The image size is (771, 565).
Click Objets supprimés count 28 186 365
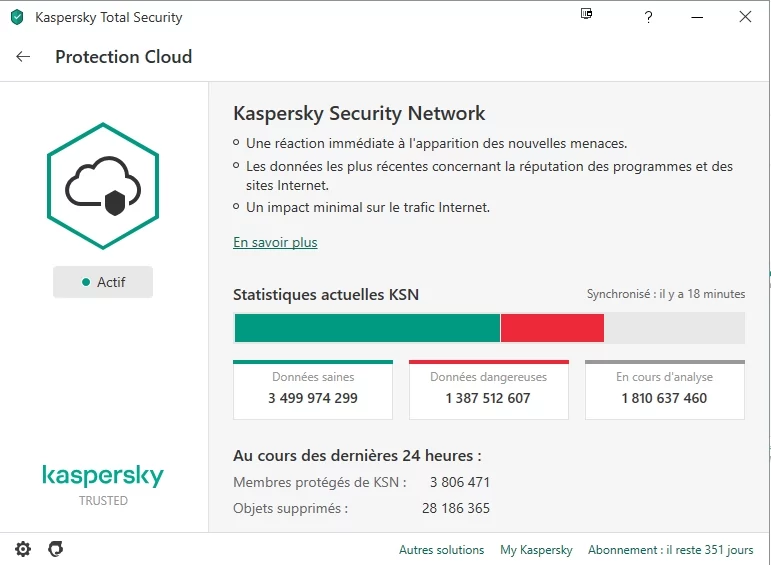tap(456, 508)
